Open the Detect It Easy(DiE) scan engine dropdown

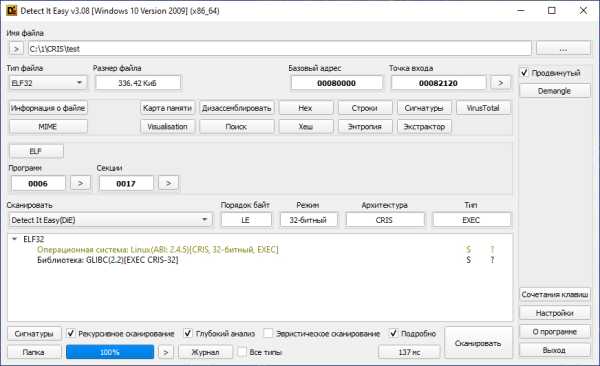110,220
